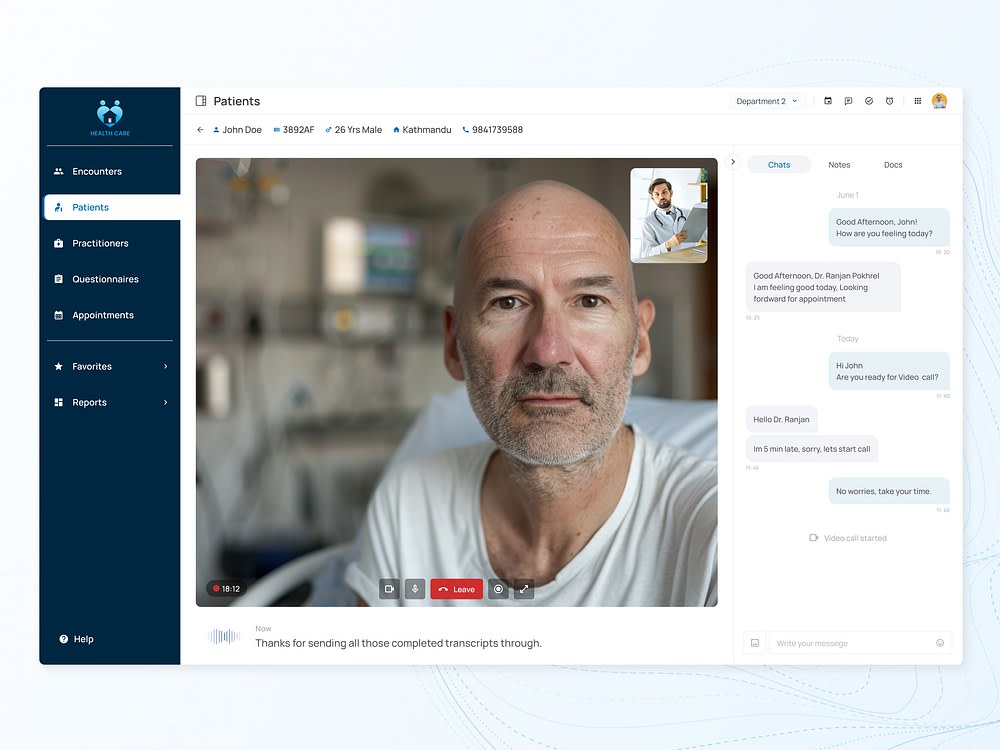This screenshot has width=1000, height=750.
Task: Click the June 1 date label
Action: tap(848, 195)
